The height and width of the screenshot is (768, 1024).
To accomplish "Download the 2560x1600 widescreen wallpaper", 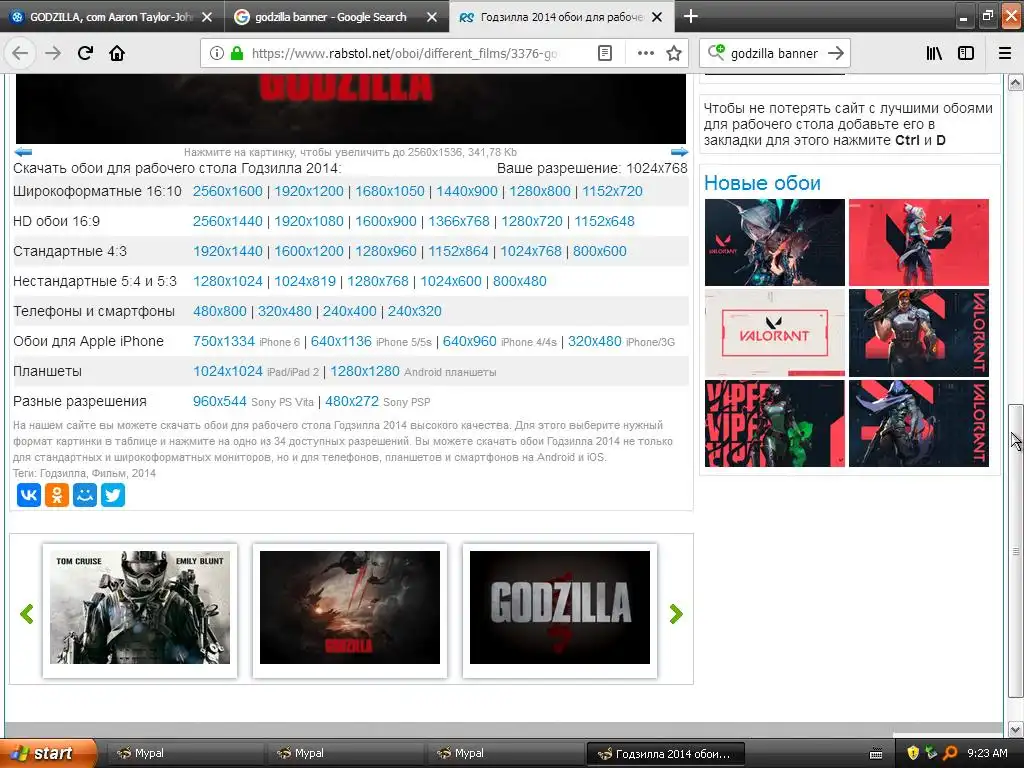I will click(x=227, y=191).
